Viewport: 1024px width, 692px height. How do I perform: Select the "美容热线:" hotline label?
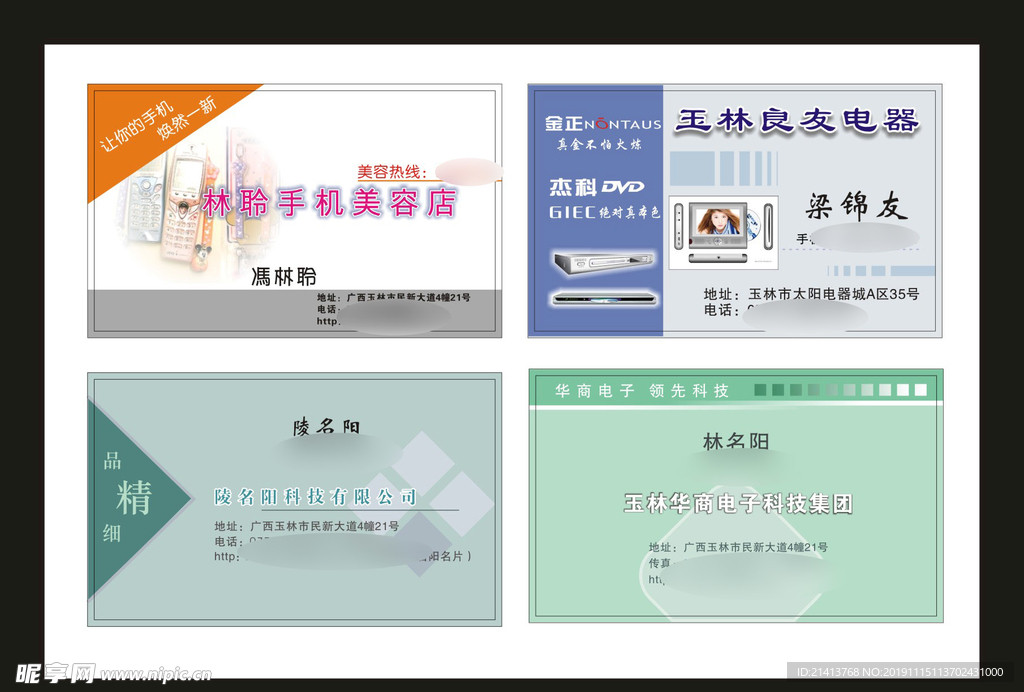point(392,172)
